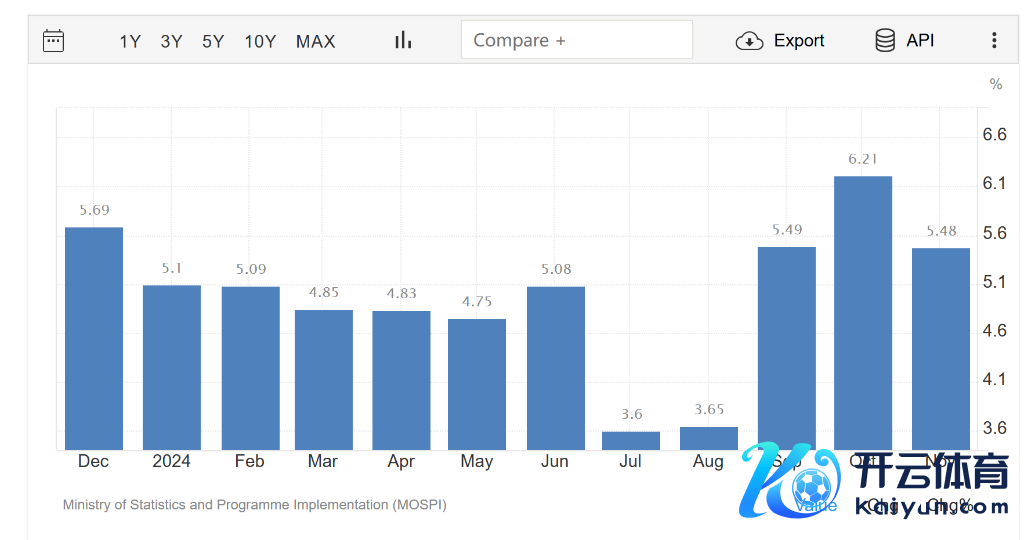Click the May bar showing 4.75
This screenshot has height=540, width=1024.
coord(477,384)
